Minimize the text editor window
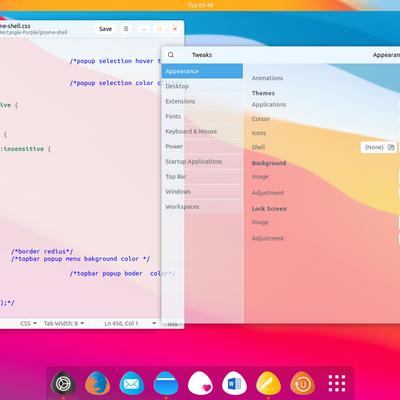 [144, 29]
